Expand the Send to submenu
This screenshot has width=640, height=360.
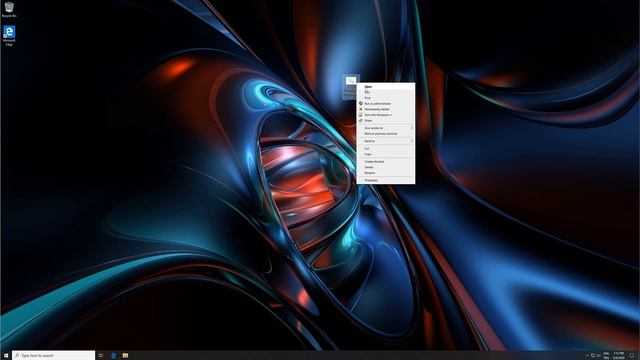(x=386, y=141)
